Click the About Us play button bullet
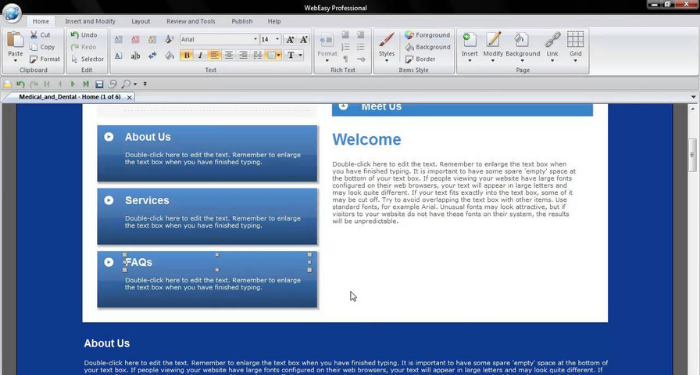The height and width of the screenshot is (375, 700). click(x=109, y=137)
